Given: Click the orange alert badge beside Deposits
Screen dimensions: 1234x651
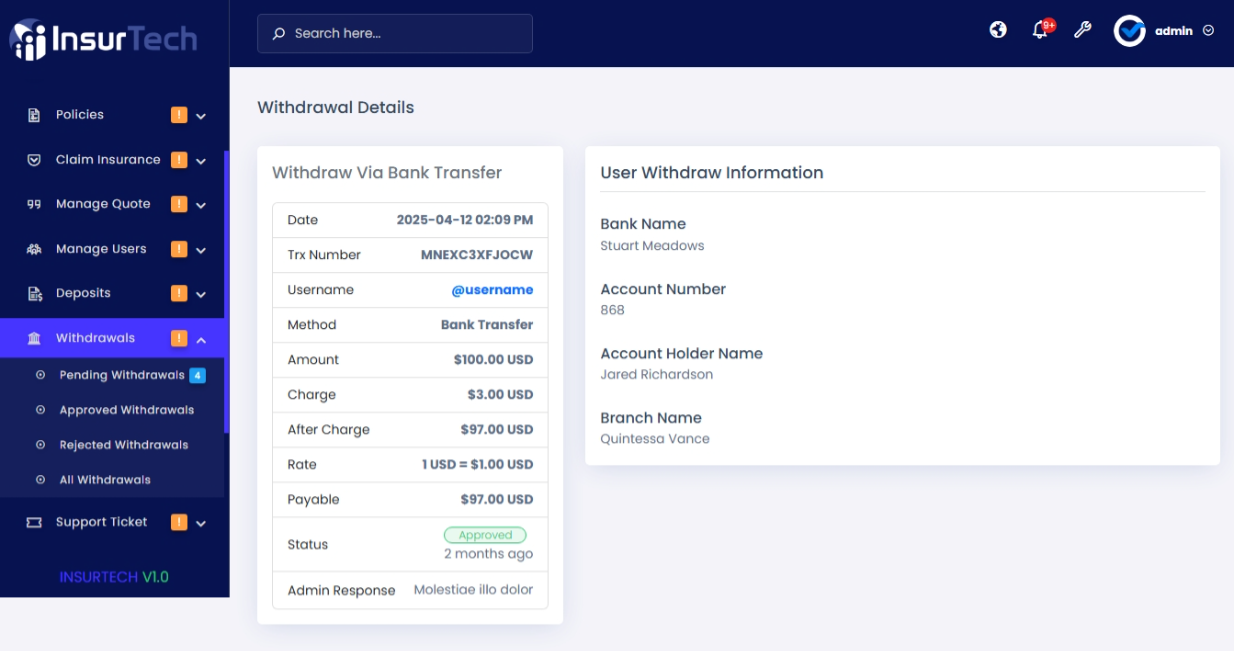Looking at the screenshot, I should tap(179, 293).
